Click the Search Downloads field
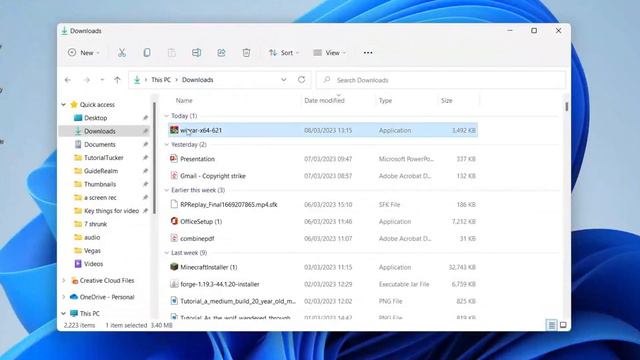Viewport: 640px width, 360px height. (441, 80)
